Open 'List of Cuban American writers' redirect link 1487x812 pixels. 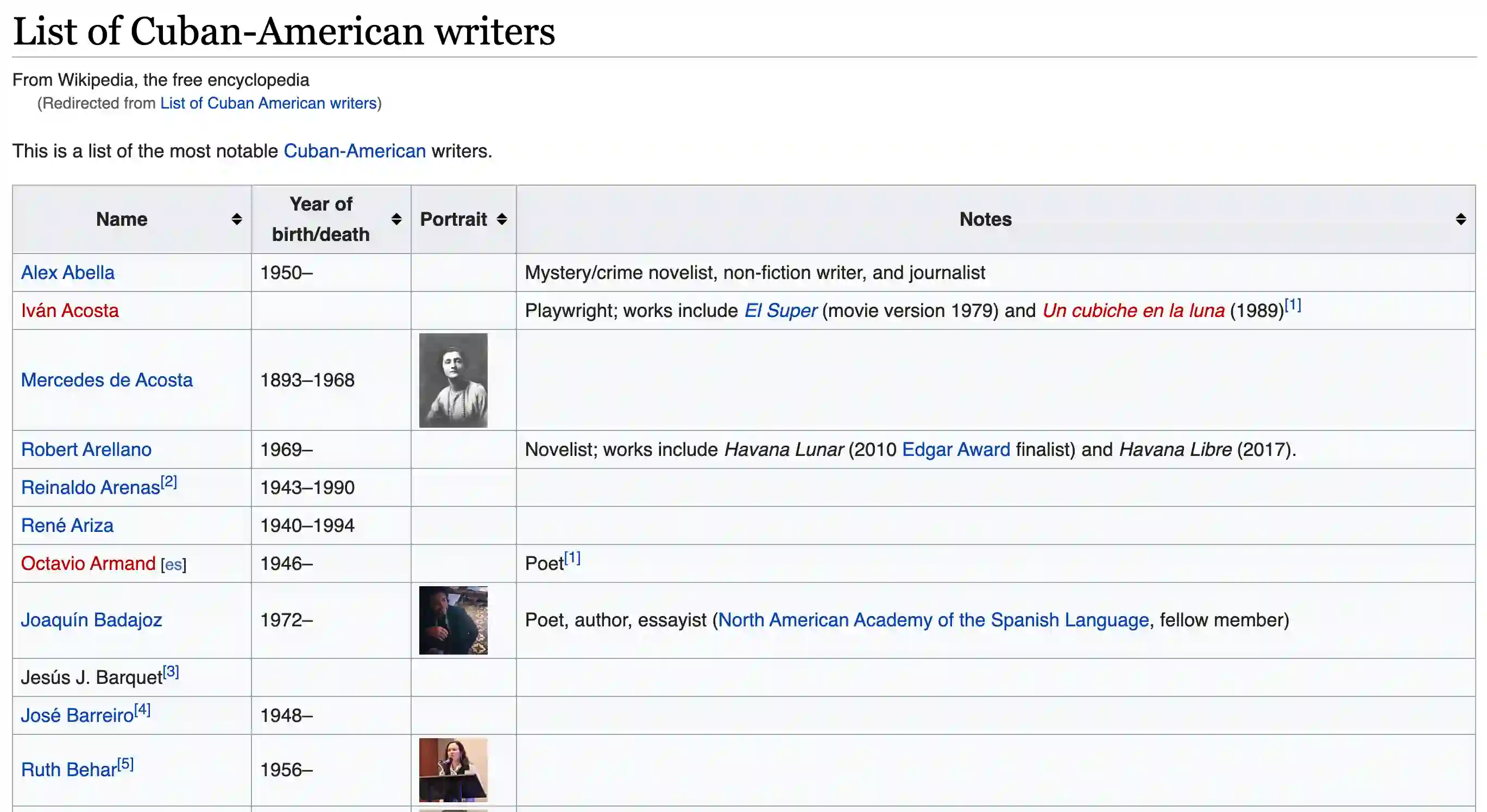pos(268,103)
